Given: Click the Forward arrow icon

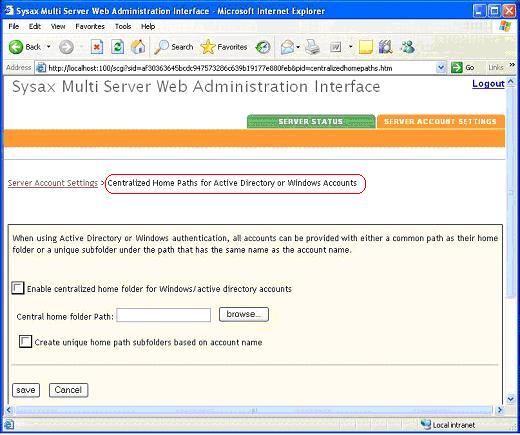Looking at the screenshot, I should tap(66, 47).
